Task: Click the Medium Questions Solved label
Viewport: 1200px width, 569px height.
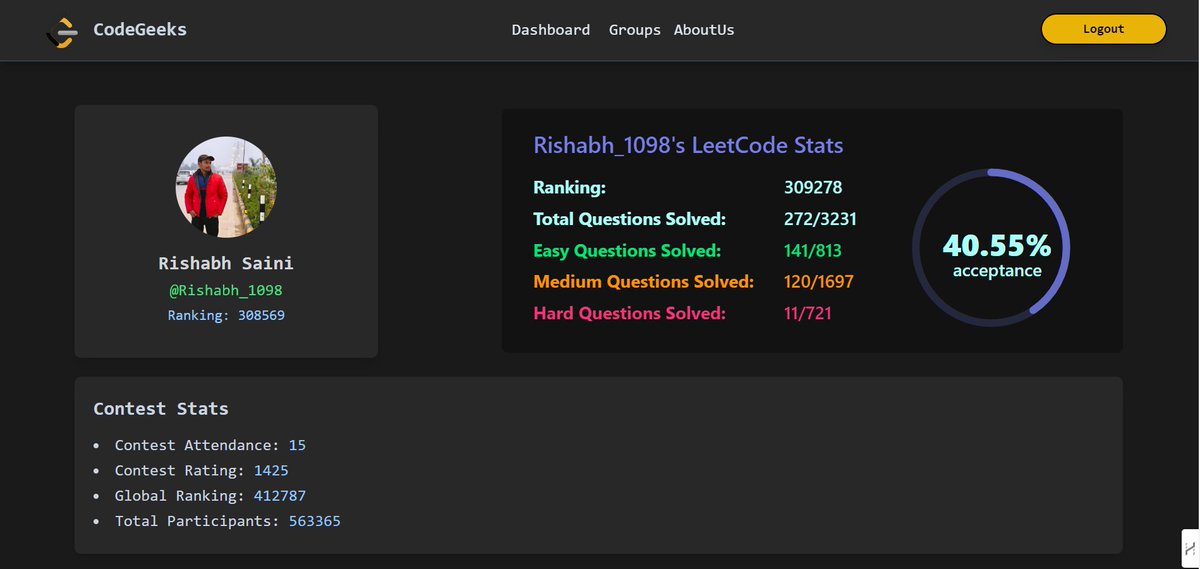Action: pyautogui.click(x=643, y=282)
